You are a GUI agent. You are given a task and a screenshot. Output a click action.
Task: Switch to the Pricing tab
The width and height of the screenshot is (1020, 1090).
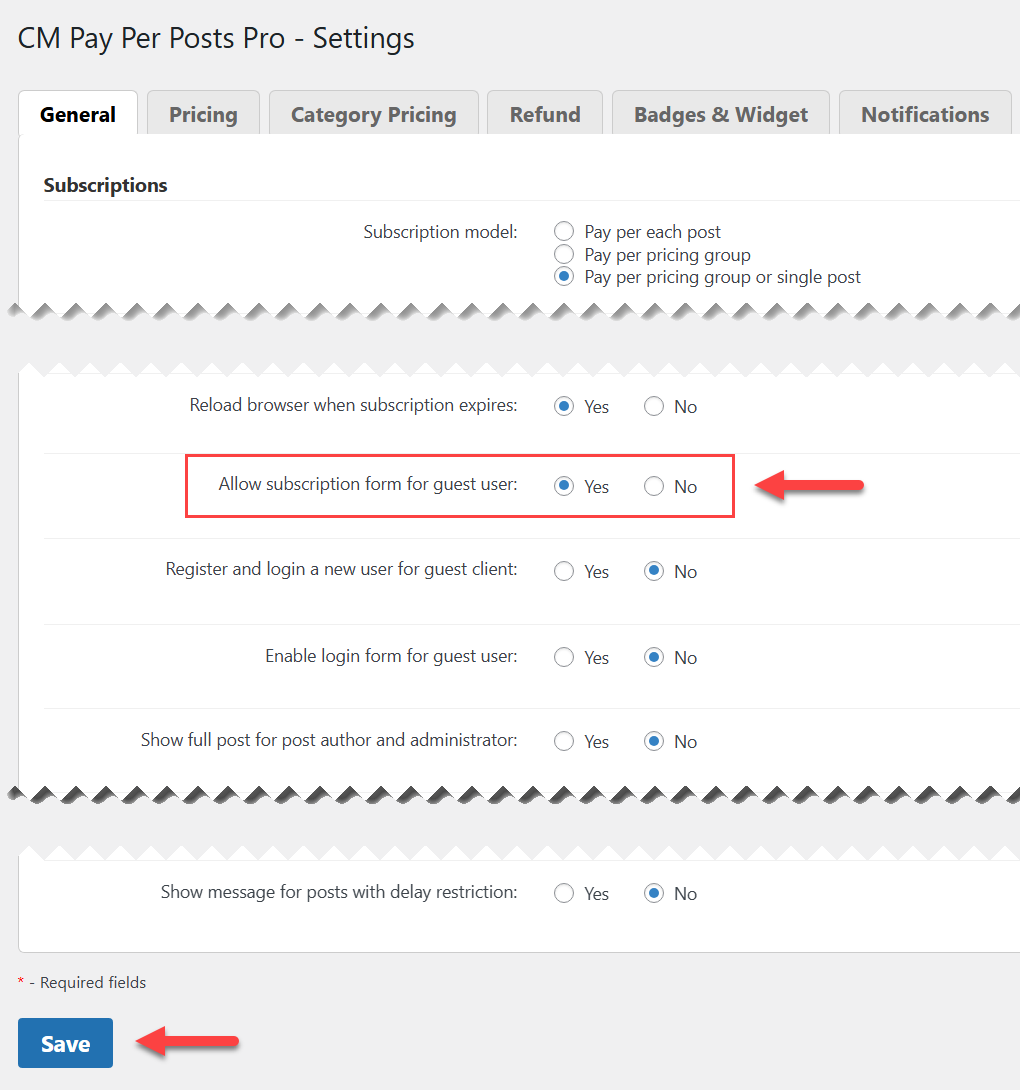coord(203,114)
